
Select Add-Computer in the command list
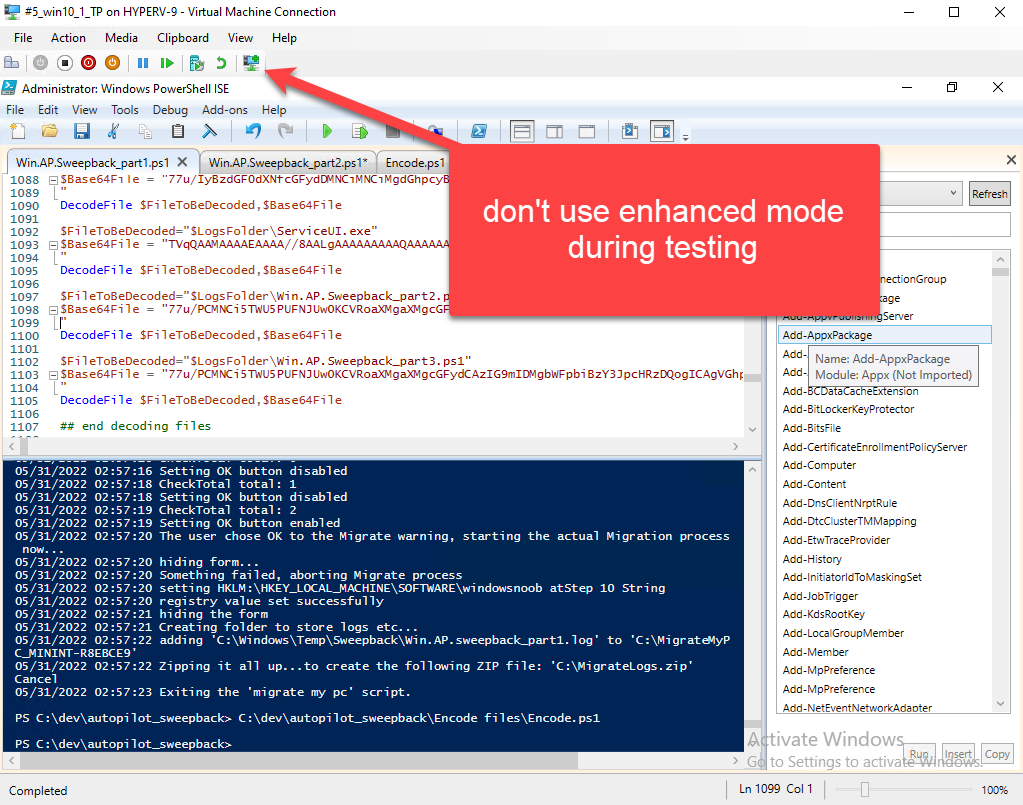(x=819, y=465)
